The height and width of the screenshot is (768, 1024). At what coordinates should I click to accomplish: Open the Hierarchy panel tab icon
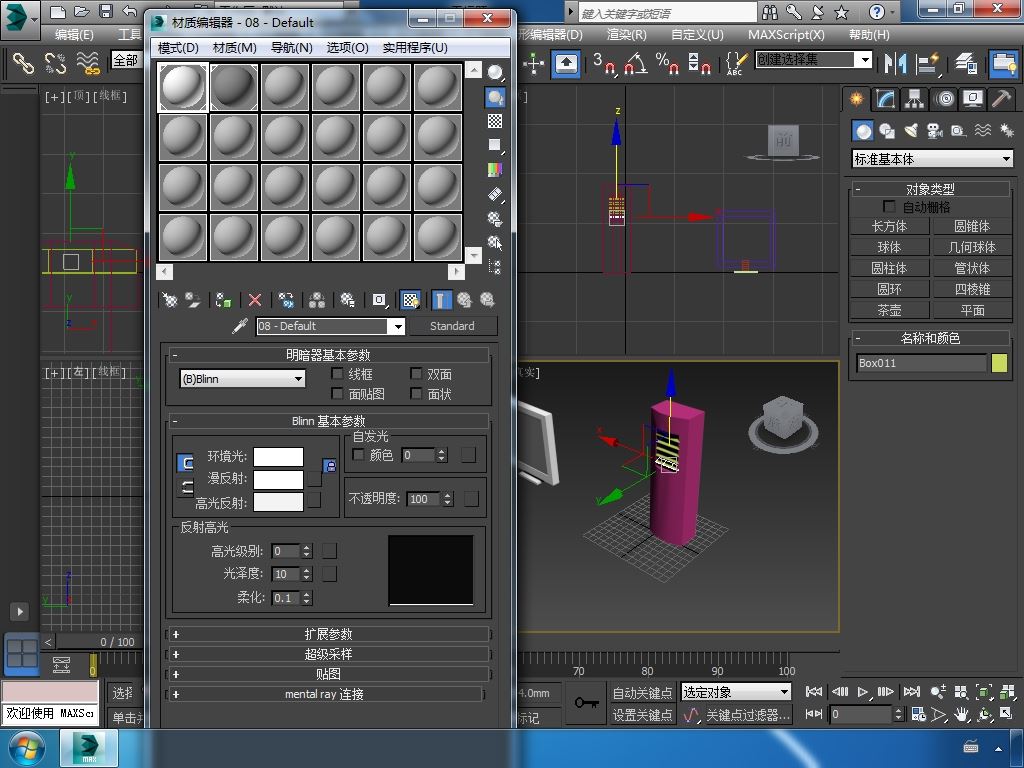tap(914, 99)
